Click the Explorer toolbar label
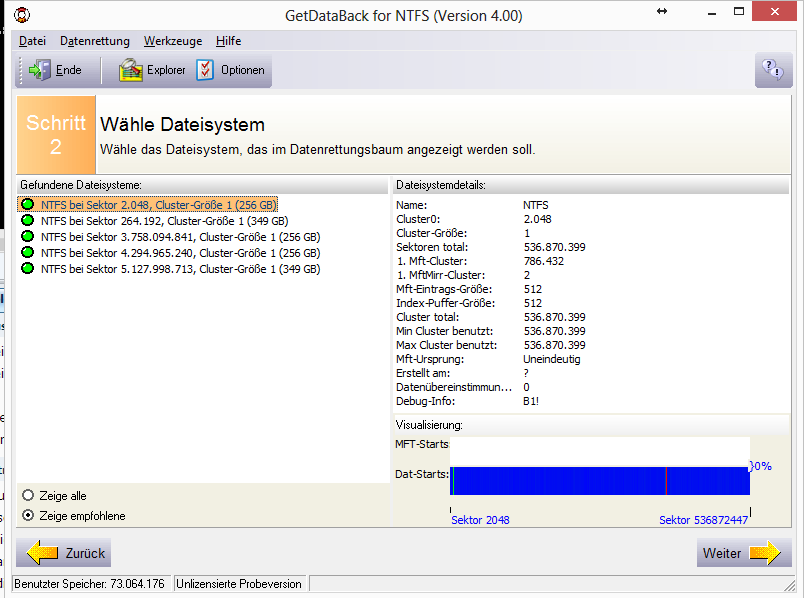The image size is (804, 598). click(x=166, y=70)
